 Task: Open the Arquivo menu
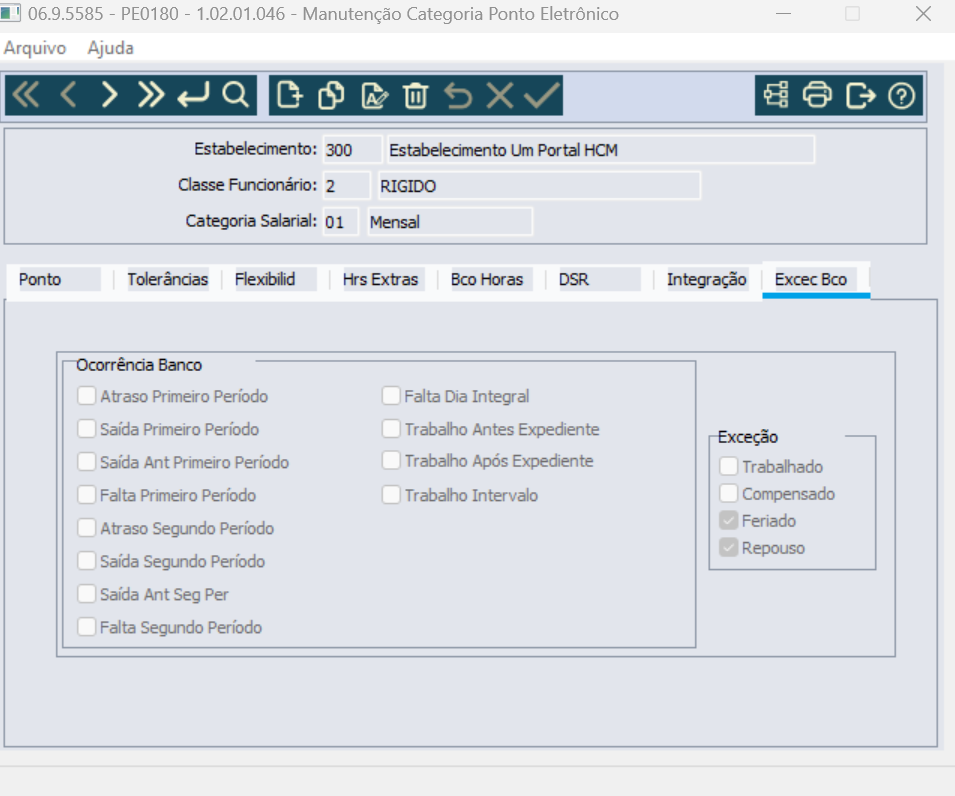click(x=35, y=48)
